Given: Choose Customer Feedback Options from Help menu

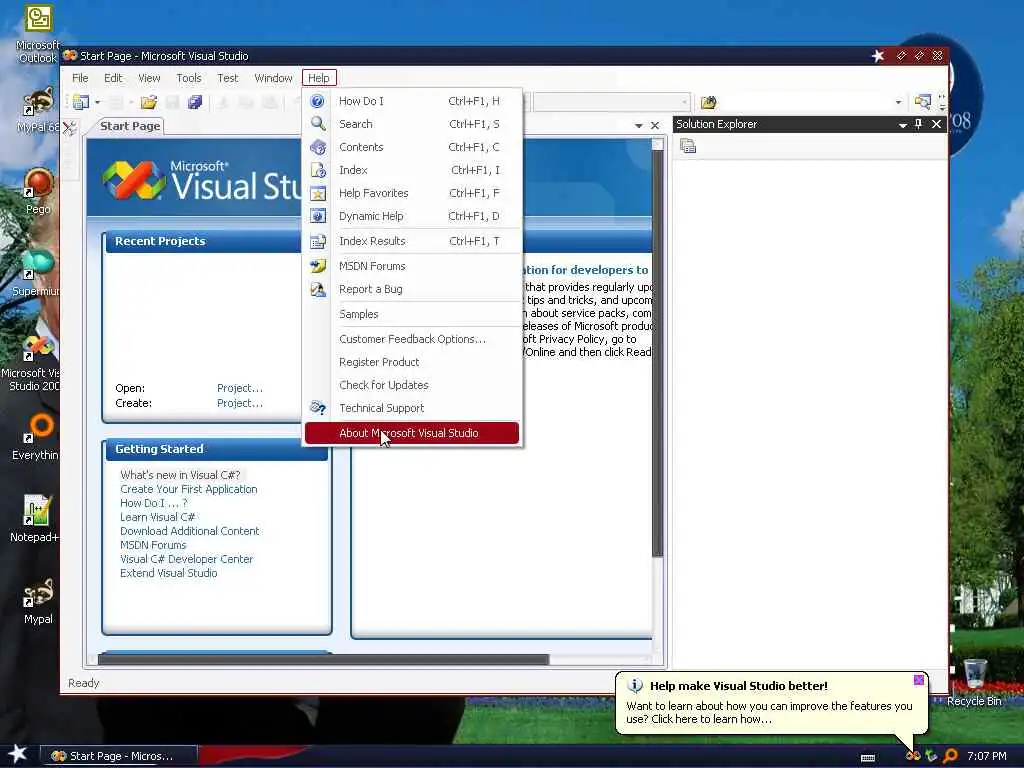Looking at the screenshot, I should click(x=412, y=339).
